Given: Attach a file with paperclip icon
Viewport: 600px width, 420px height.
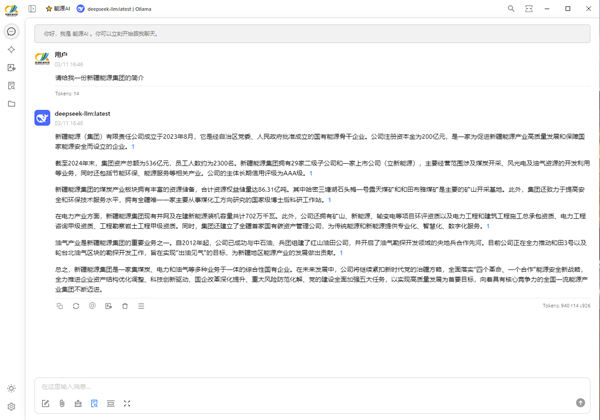Looking at the screenshot, I should pos(61,403).
